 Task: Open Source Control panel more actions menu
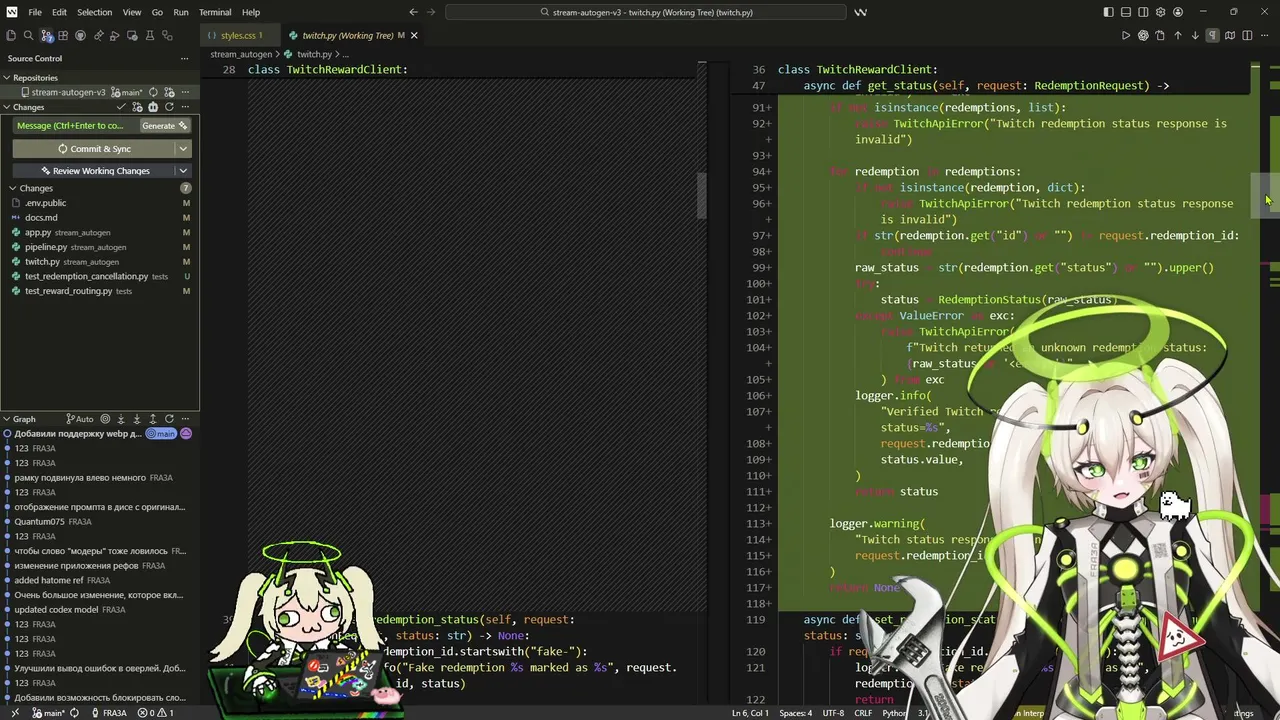tap(184, 59)
